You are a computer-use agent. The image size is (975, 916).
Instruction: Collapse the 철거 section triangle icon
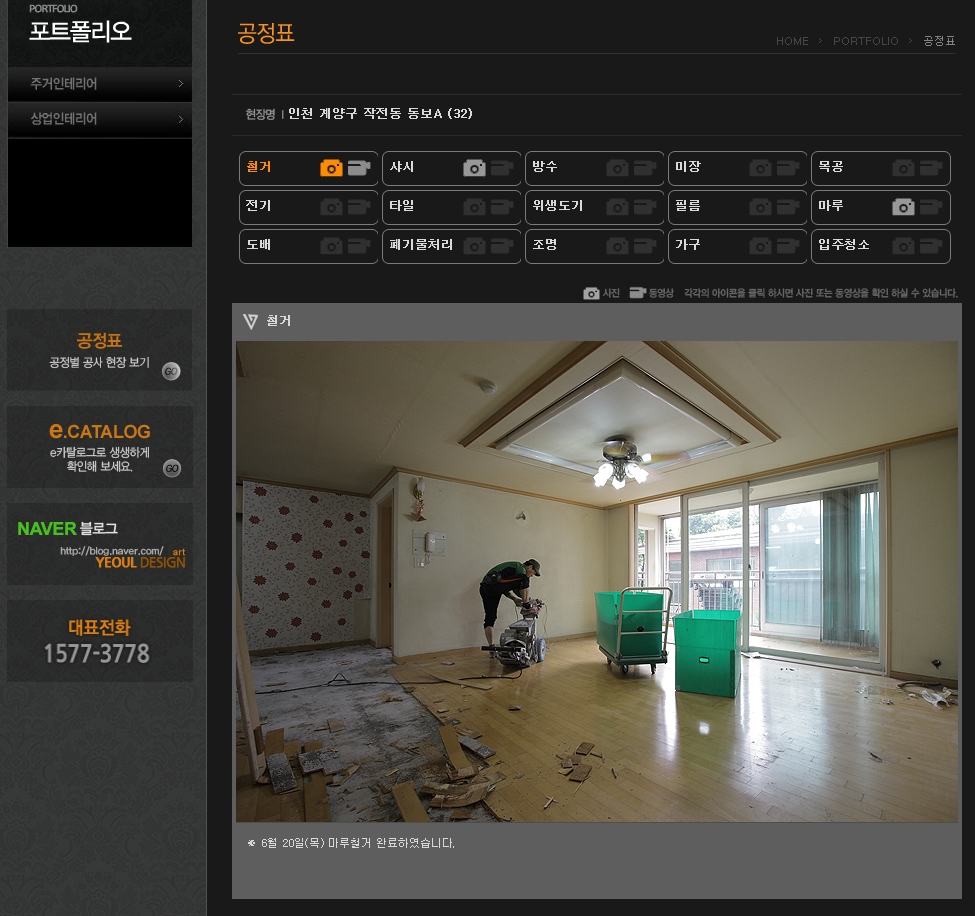coord(250,321)
